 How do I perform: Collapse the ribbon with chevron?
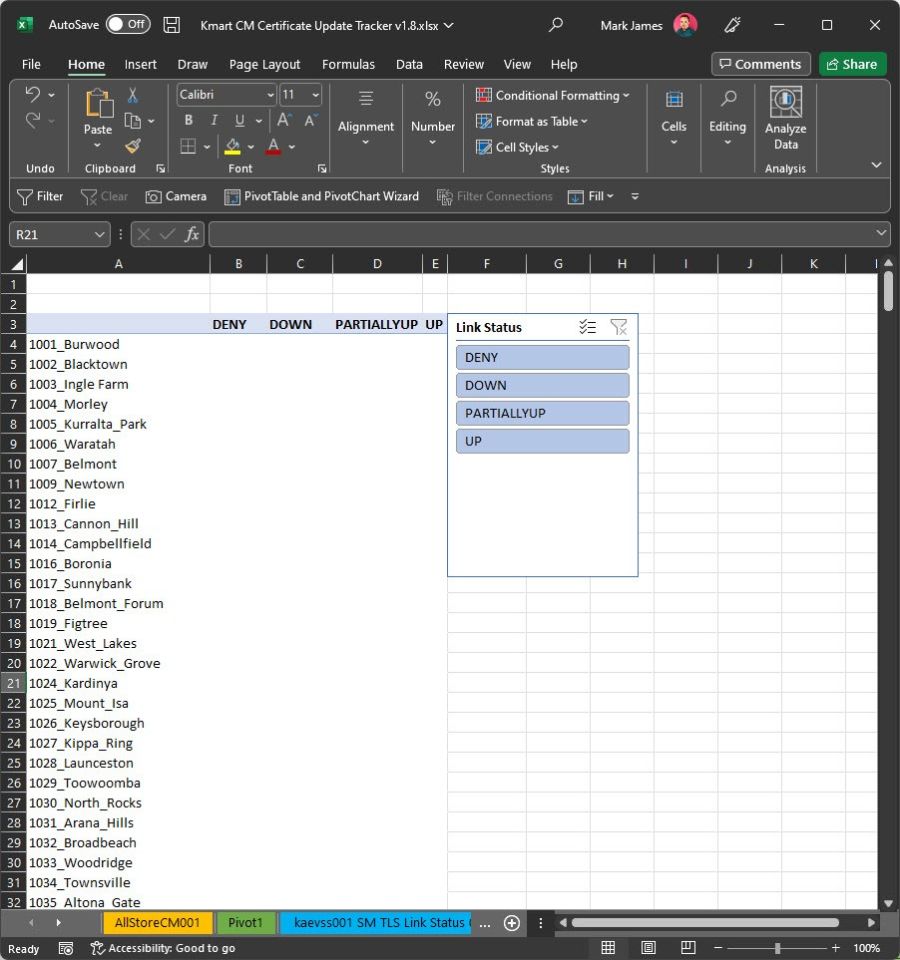point(876,165)
